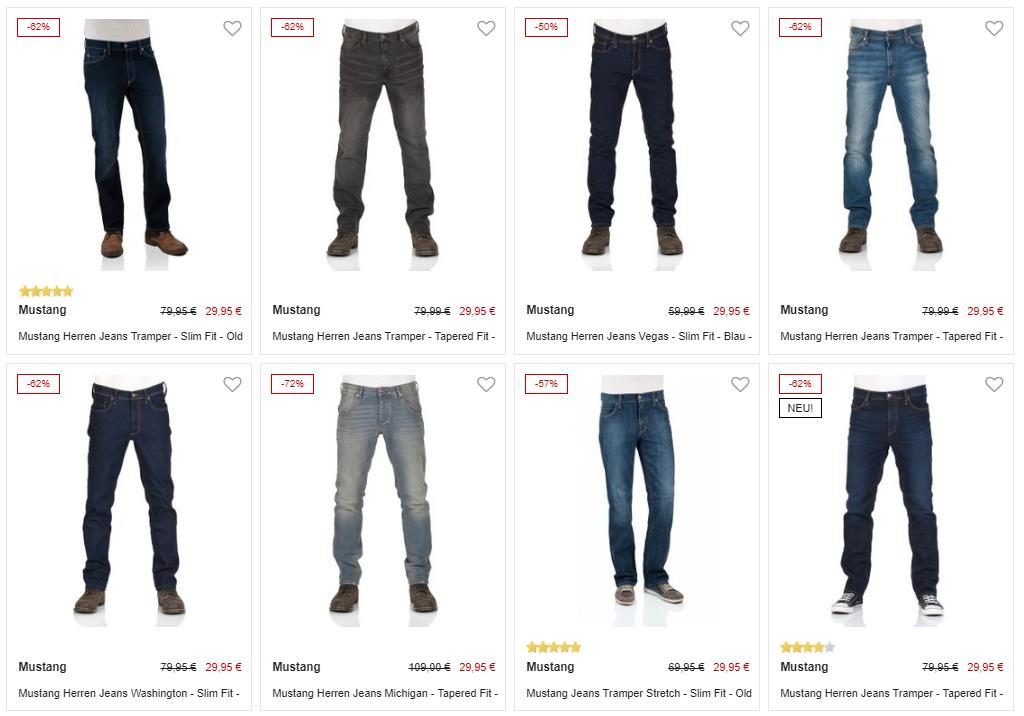The height and width of the screenshot is (716, 1024).
Task: Open Mustang Herren Jeans Washington title link
Action: coord(129,693)
